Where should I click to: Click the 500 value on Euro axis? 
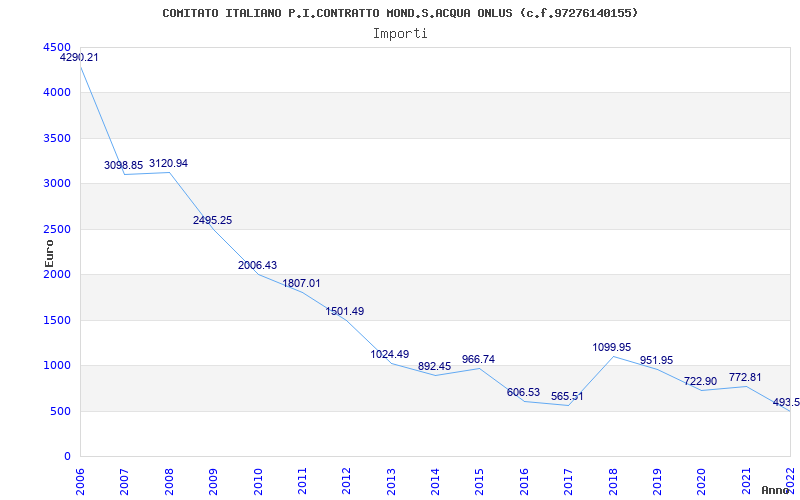click(61, 411)
